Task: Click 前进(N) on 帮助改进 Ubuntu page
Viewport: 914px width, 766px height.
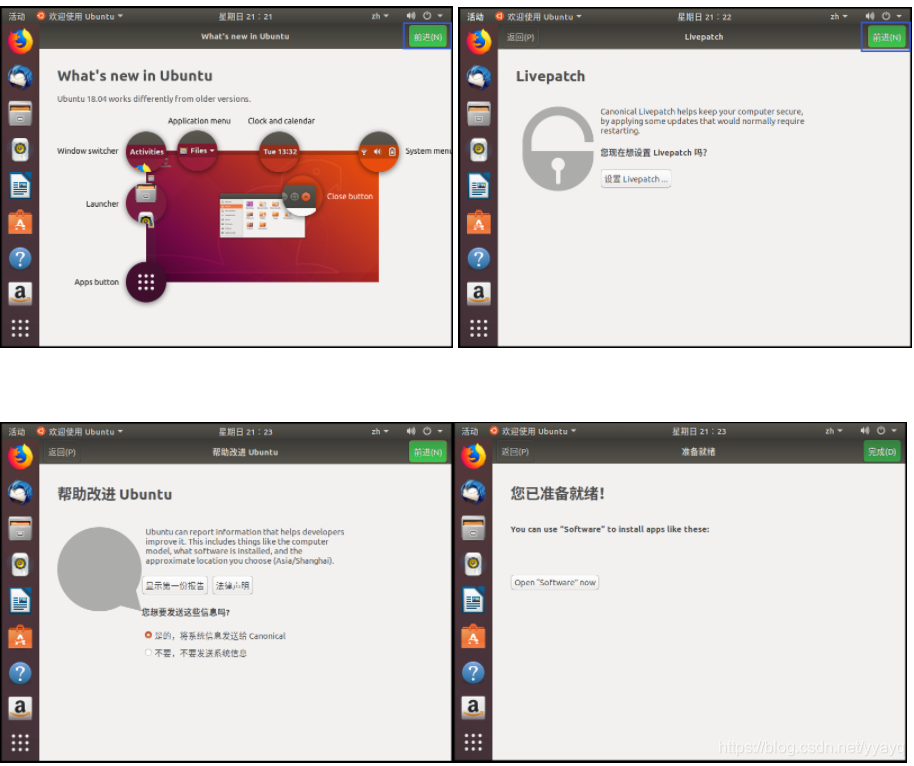Action: click(x=428, y=452)
